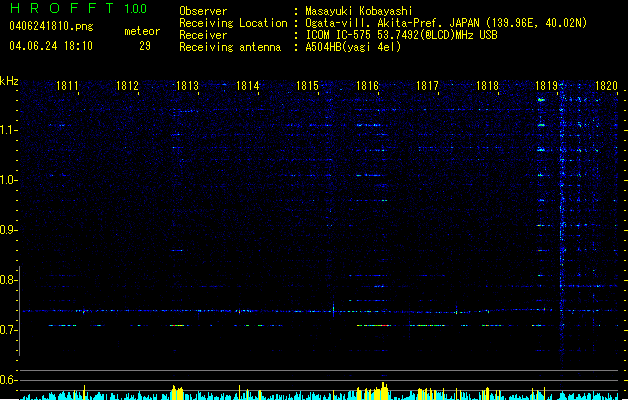The height and width of the screenshot is (400, 629).
Task: Click the Ogata-vill. Akita-Pref. JAPAN location text
Action: click(x=446, y=23)
